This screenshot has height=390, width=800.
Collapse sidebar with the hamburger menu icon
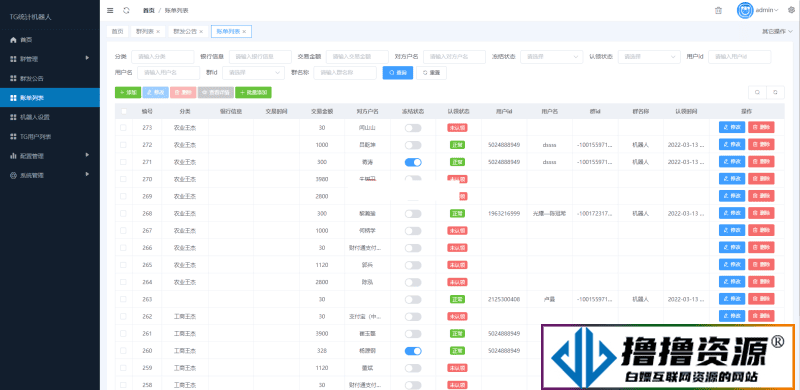coord(110,10)
